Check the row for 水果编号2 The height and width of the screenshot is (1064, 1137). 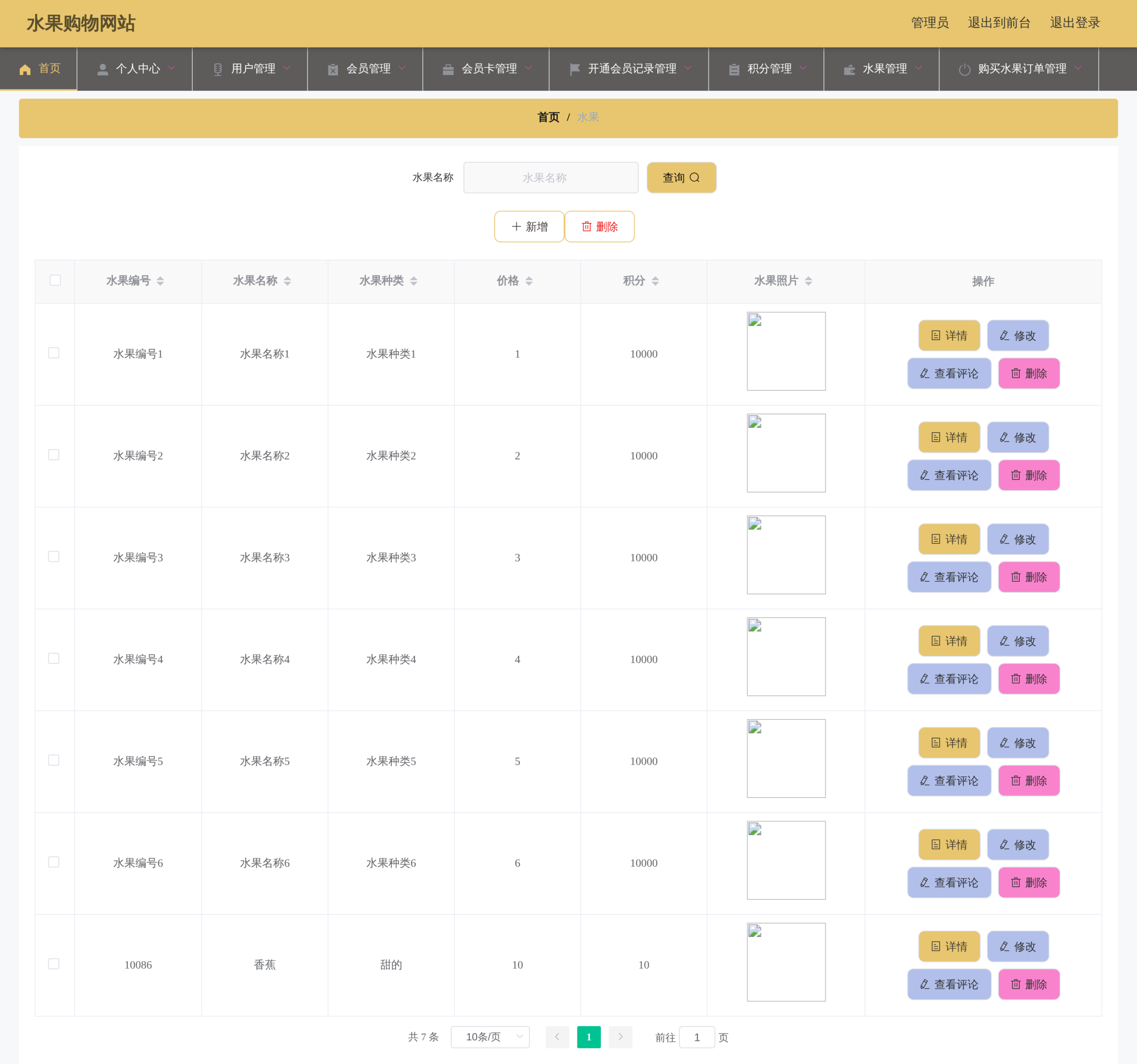tap(54, 455)
